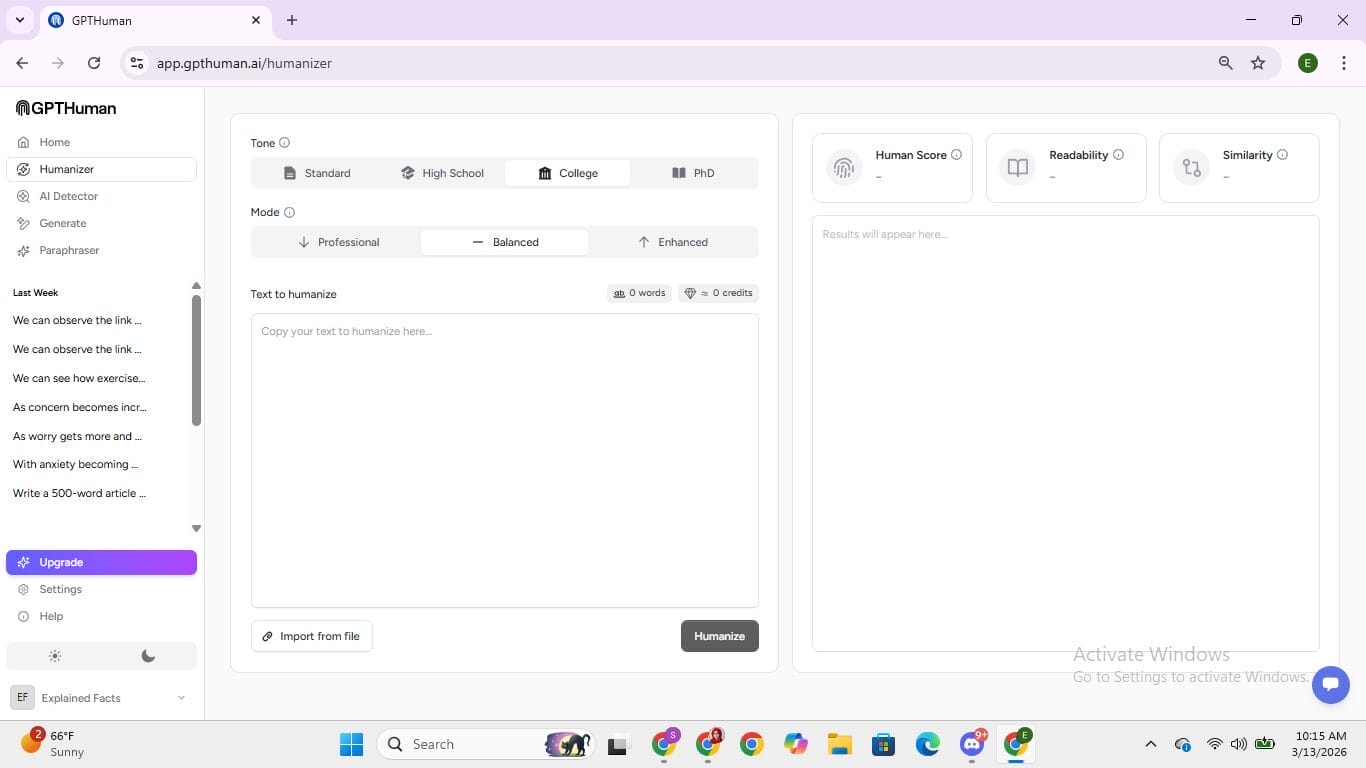1366x768 pixels.
Task: Click the 0 words counter badge
Action: (639, 293)
